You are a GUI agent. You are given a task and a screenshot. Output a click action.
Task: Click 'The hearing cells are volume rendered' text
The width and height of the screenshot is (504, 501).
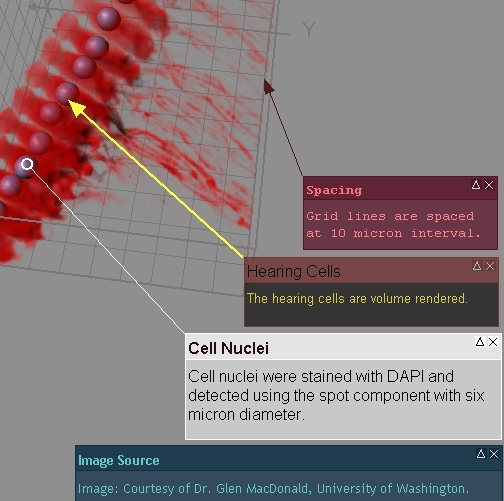pyautogui.click(x=357, y=298)
